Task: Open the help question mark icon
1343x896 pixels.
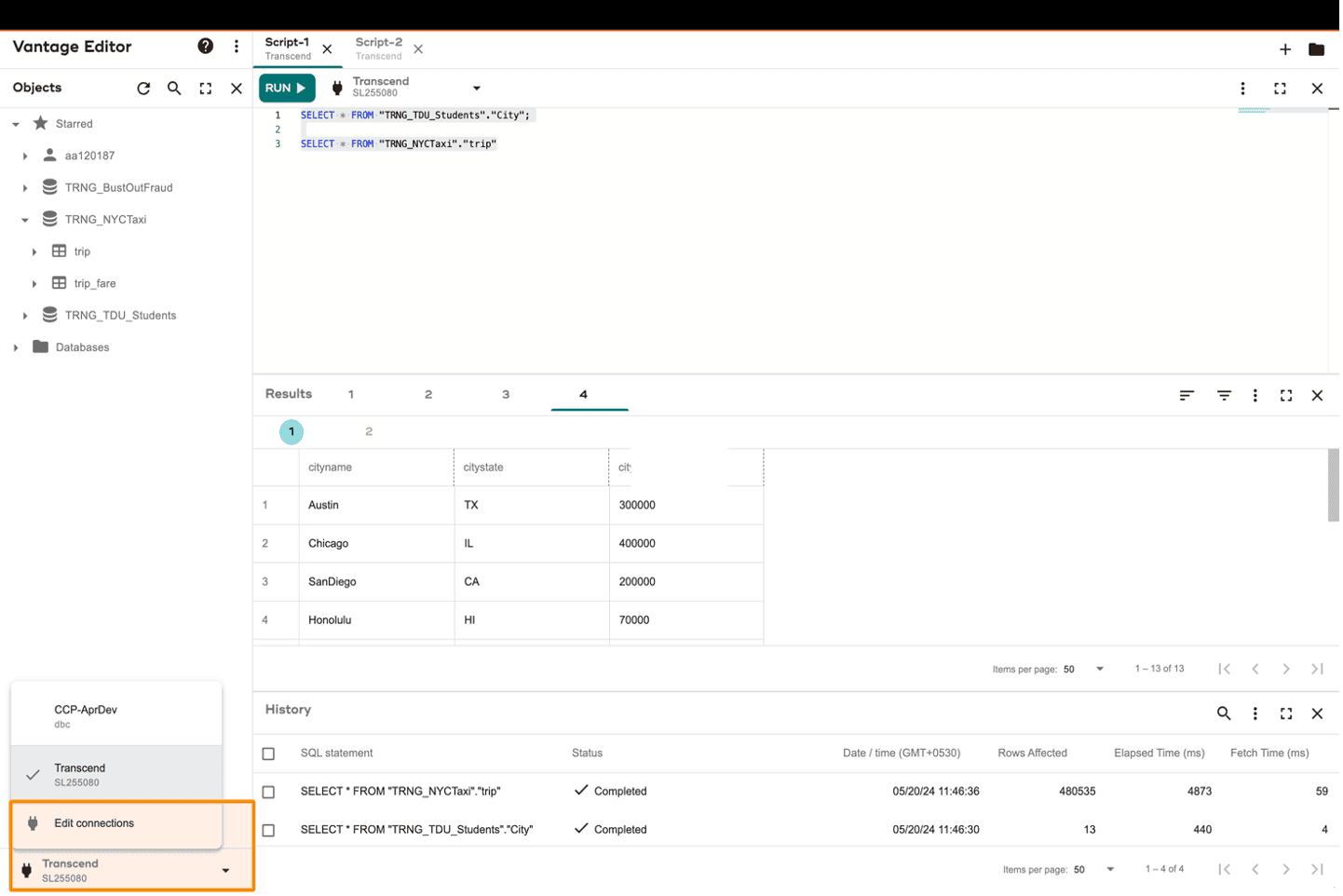Action: coord(206,47)
